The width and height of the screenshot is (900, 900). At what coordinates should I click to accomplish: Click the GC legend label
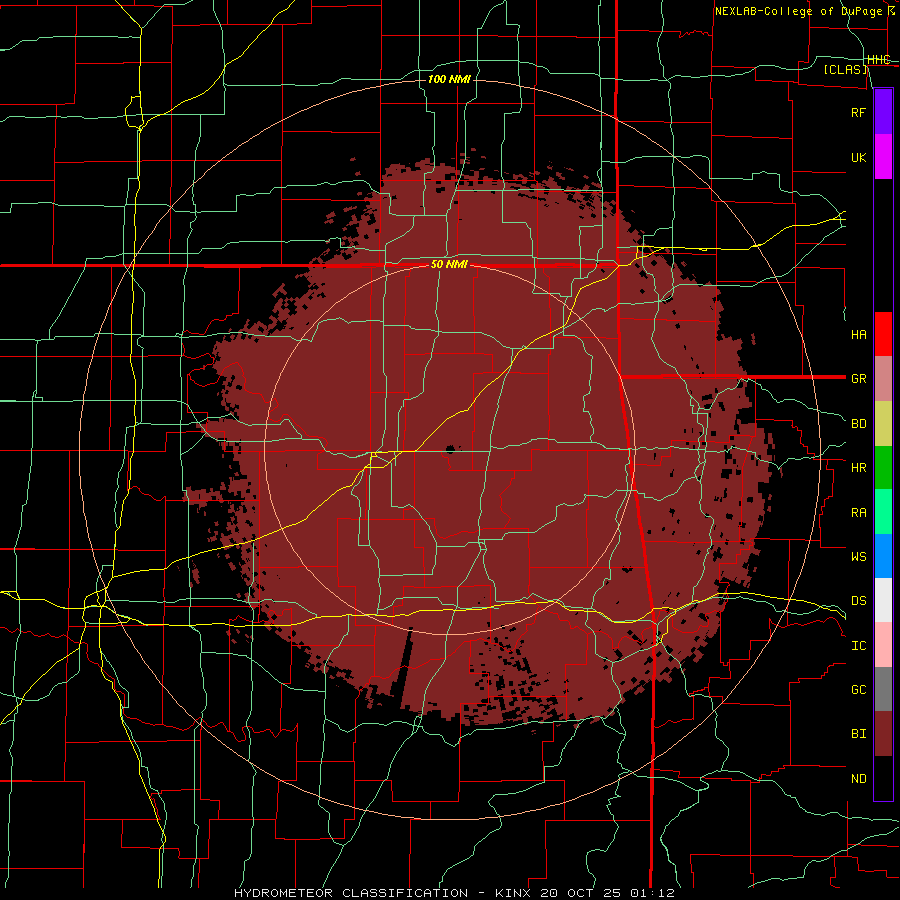[x=858, y=689]
